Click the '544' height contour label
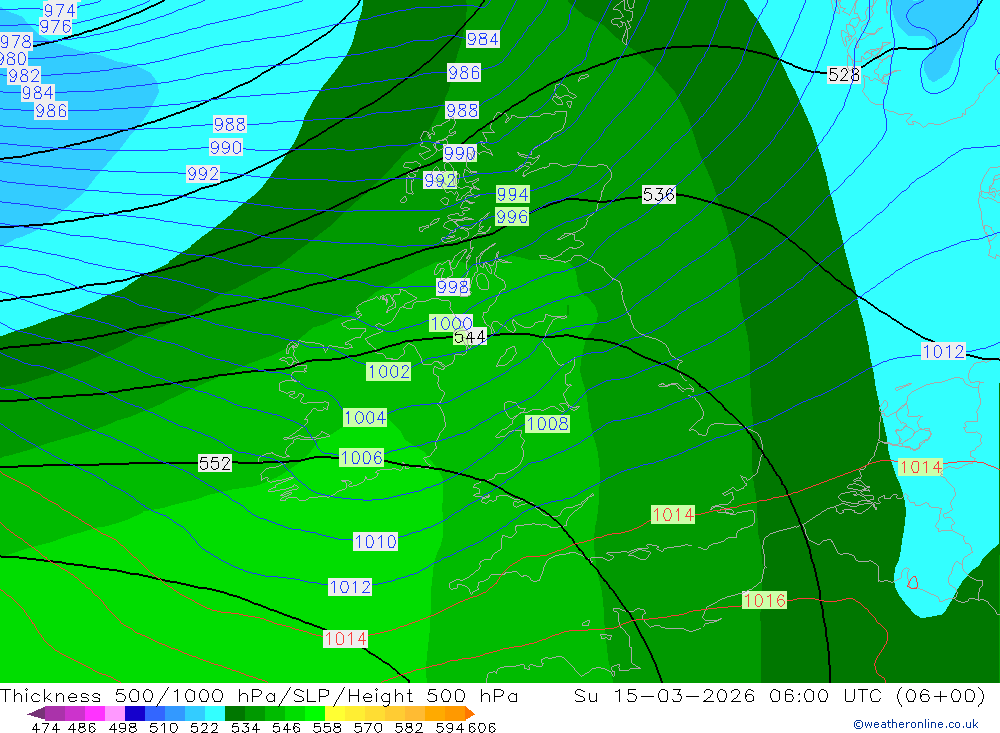1000x733 pixels. (469, 337)
